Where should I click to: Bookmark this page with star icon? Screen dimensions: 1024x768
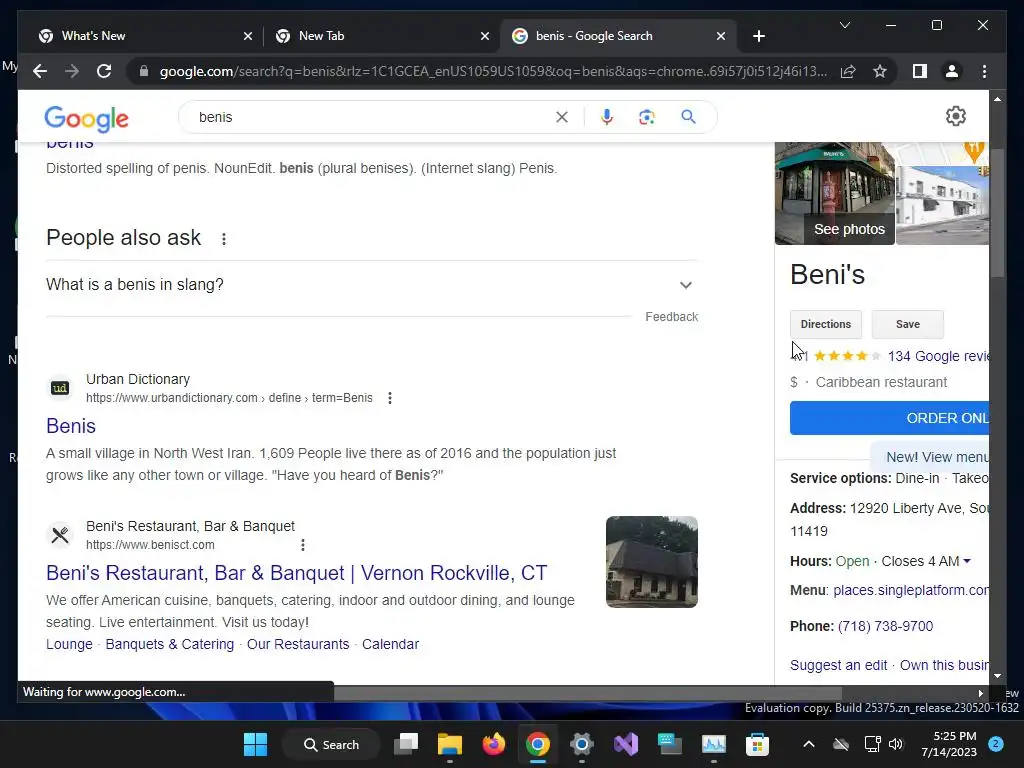point(880,71)
